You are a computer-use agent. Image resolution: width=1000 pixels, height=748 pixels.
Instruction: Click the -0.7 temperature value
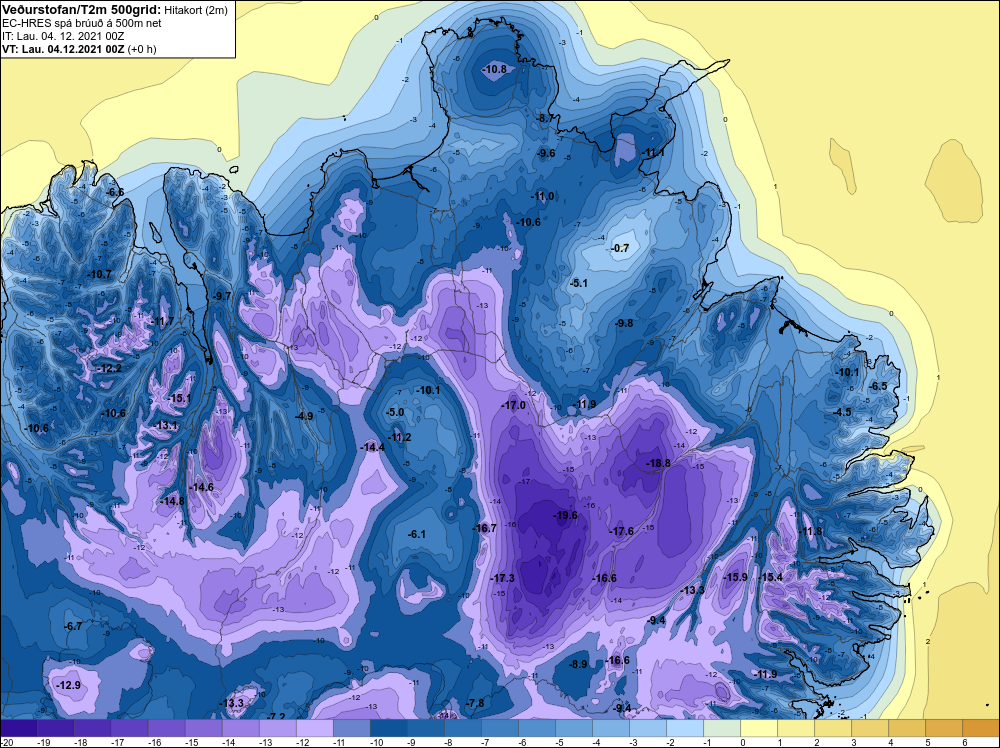(x=620, y=248)
